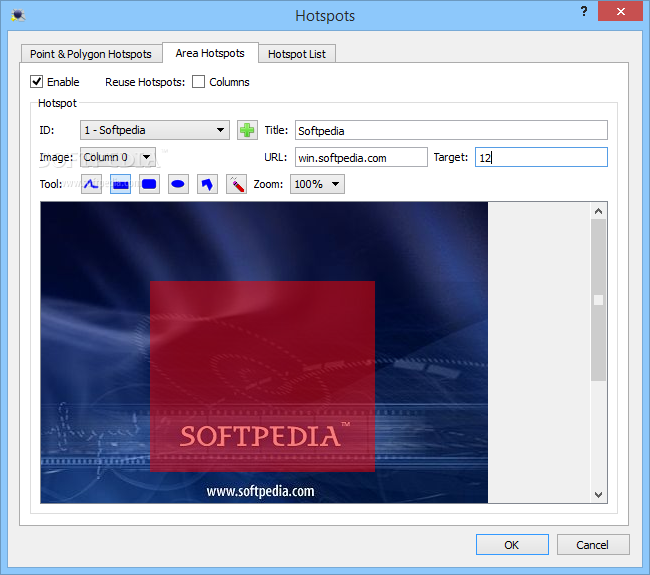Open the Zoom 100% dropdown
The width and height of the screenshot is (650, 575).
pos(317,184)
